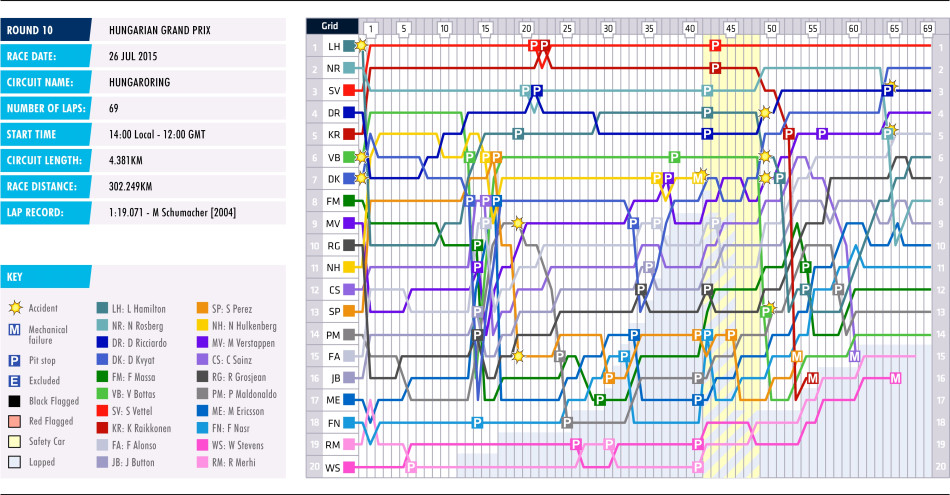Image resolution: width=950 pixels, height=495 pixels.
Task: Click the accident icon beside LH on grid
Action: tap(362, 45)
